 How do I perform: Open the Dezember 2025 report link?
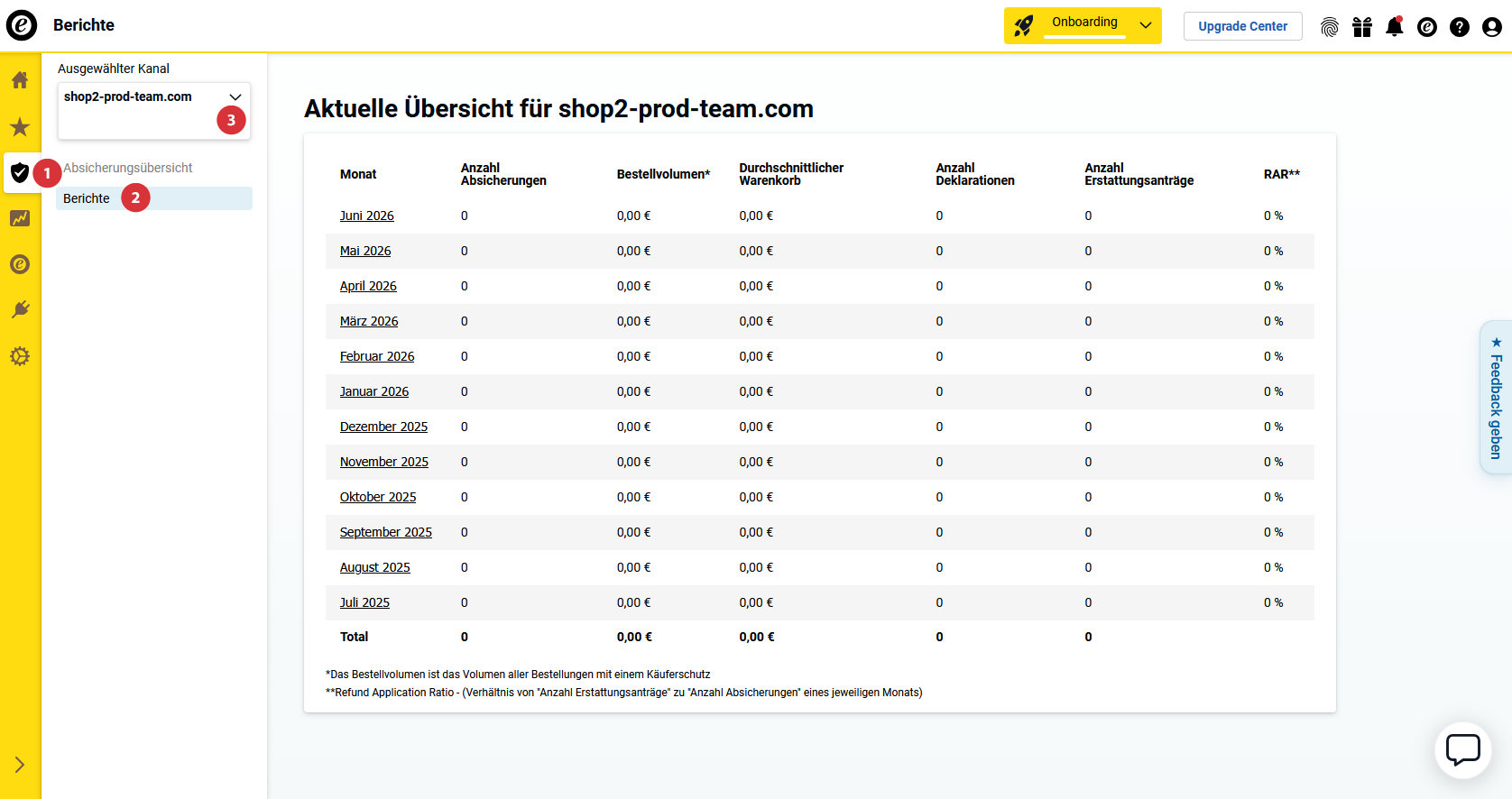coord(383,427)
